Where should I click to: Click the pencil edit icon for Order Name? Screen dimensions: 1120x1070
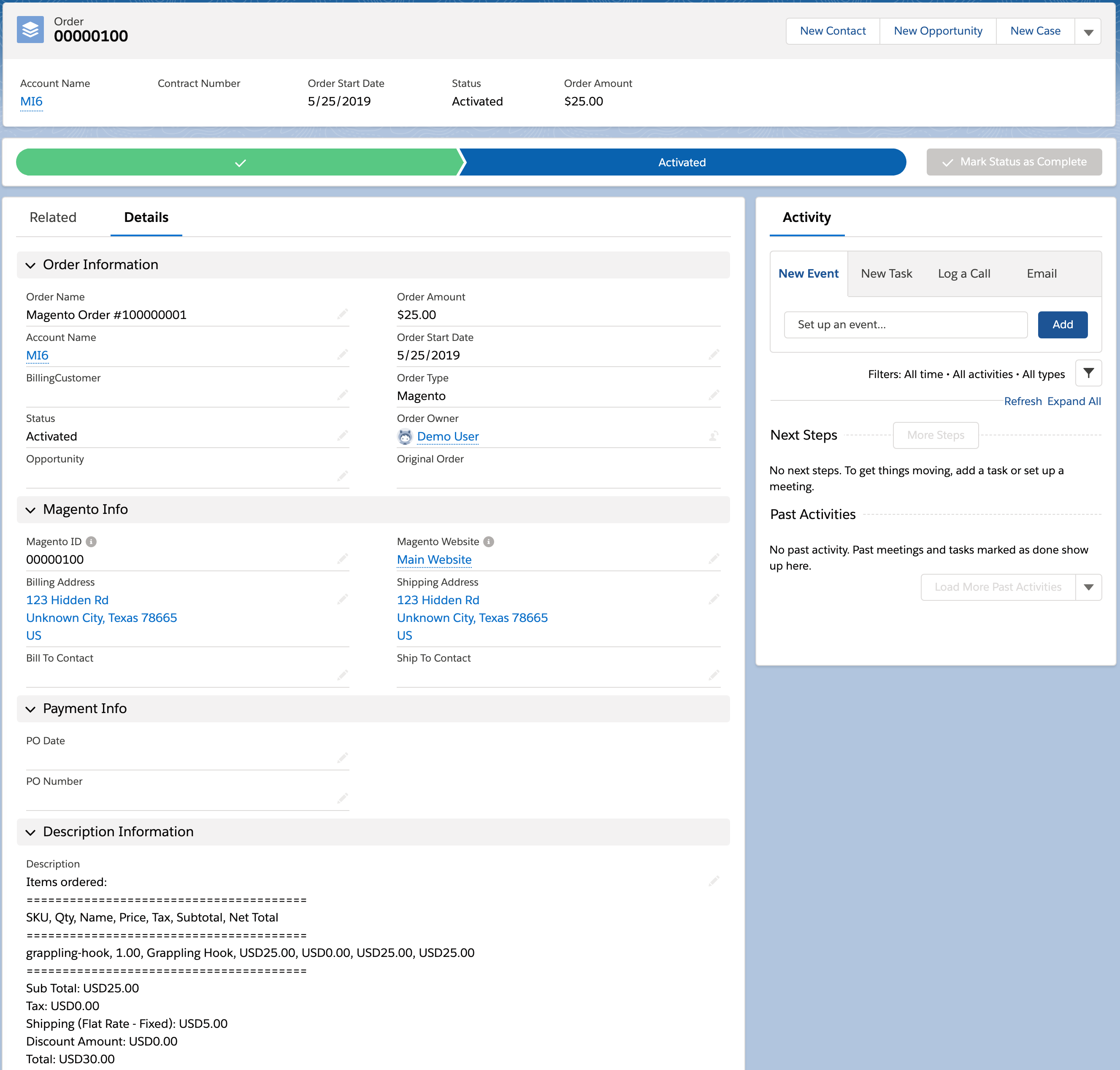[342, 314]
